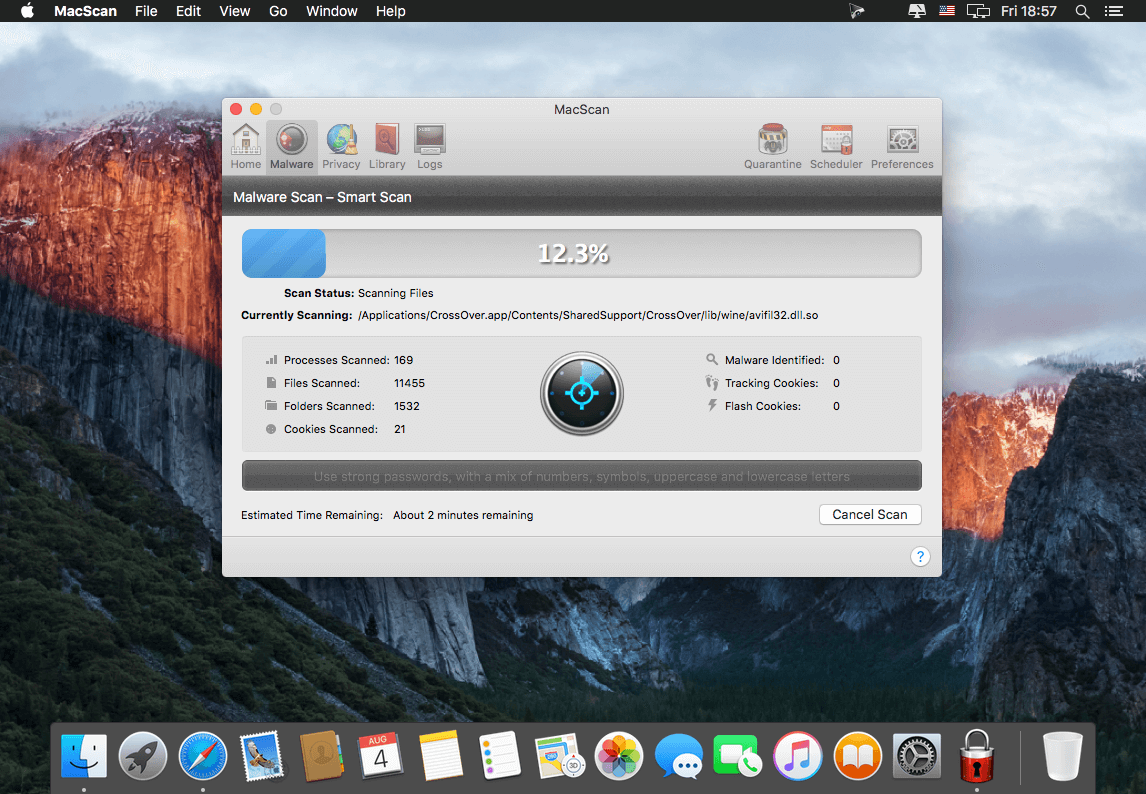Click the radar scanner crosshair graphic
The height and width of the screenshot is (794, 1146).
click(x=582, y=393)
